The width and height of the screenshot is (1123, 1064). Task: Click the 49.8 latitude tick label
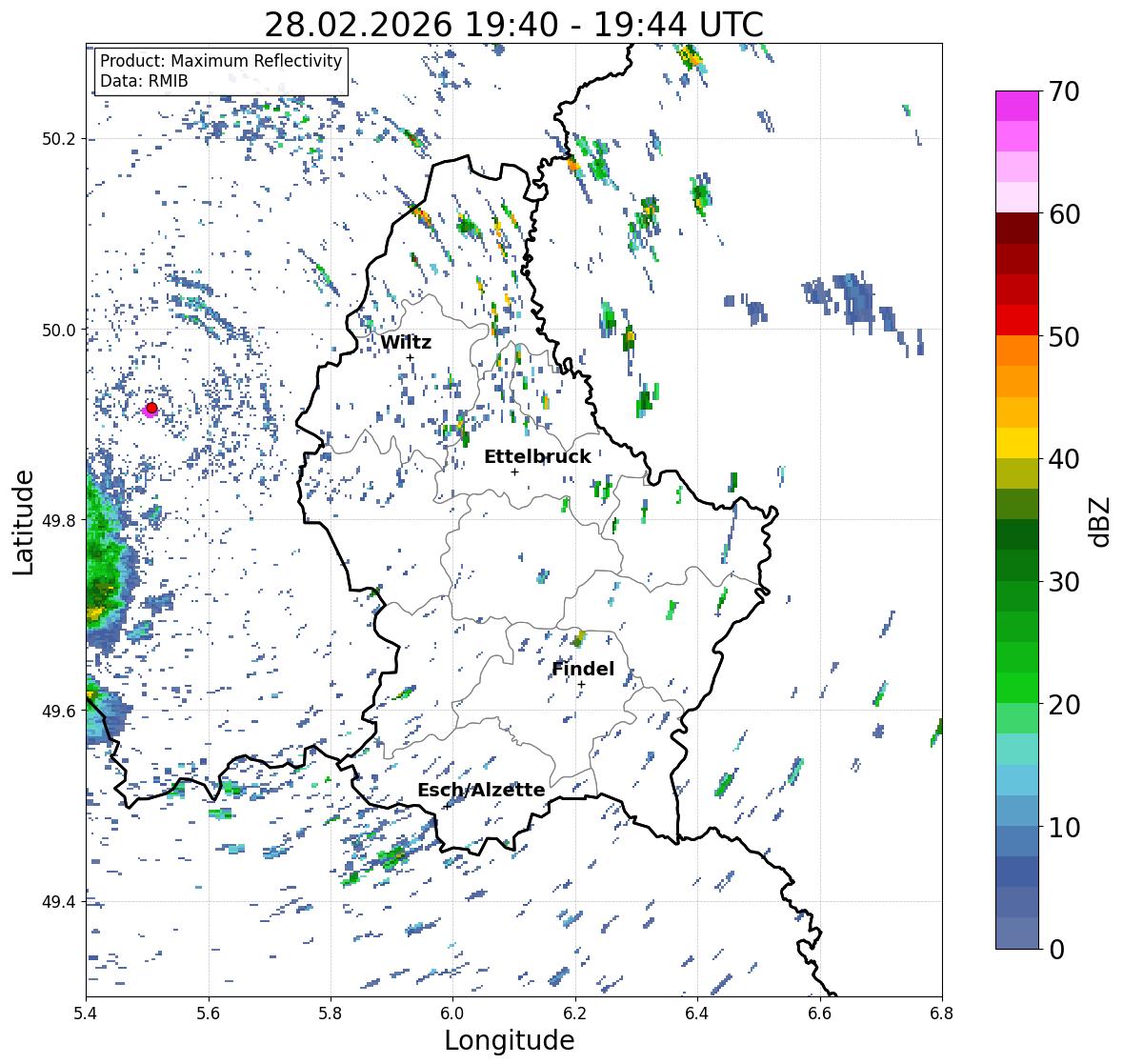click(x=59, y=520)
